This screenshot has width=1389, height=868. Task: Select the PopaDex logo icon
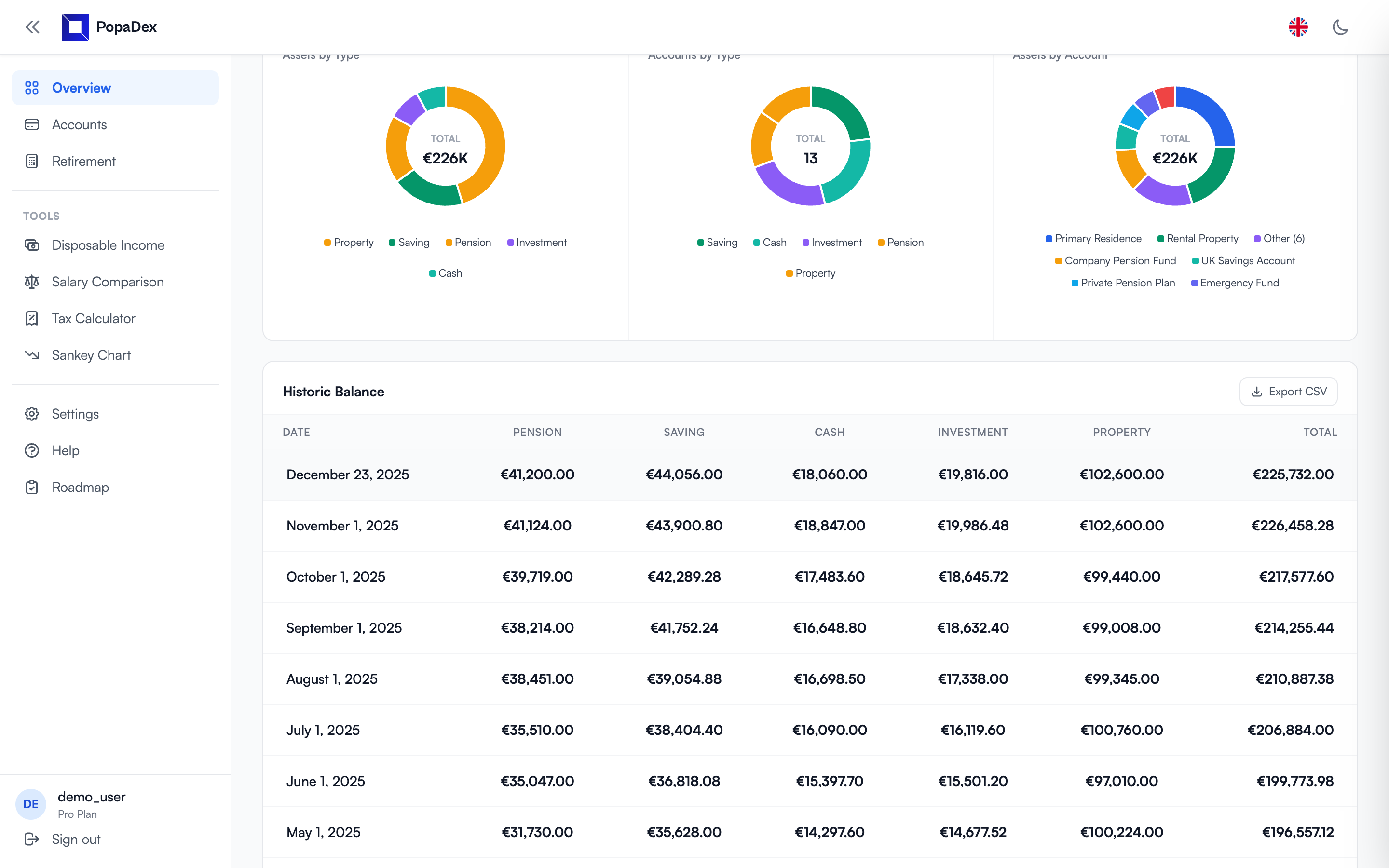click(75, 27)
